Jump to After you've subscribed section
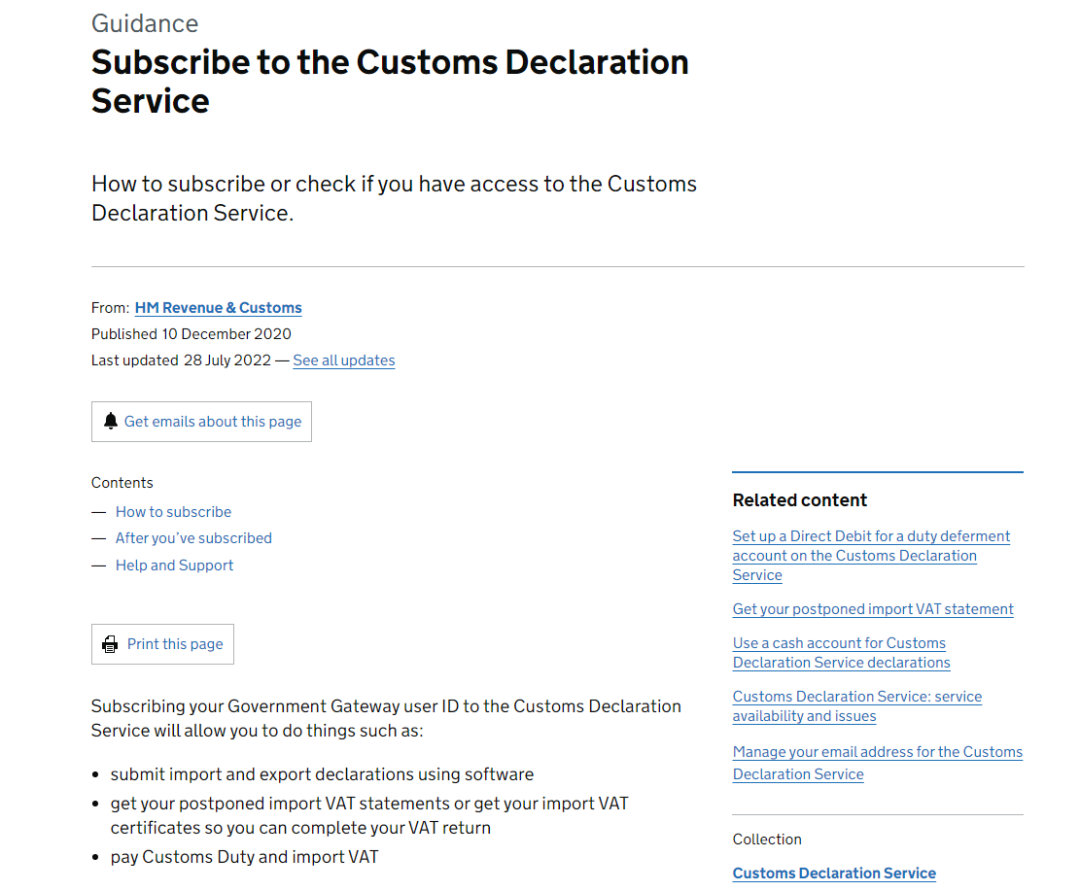This screenshot has height=891, width=1080. point(193,538)
